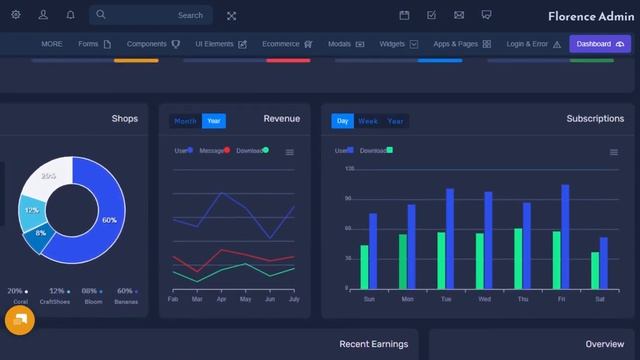Click the orange progress bar
Screen dimensions: 640x360
(136, 60)
